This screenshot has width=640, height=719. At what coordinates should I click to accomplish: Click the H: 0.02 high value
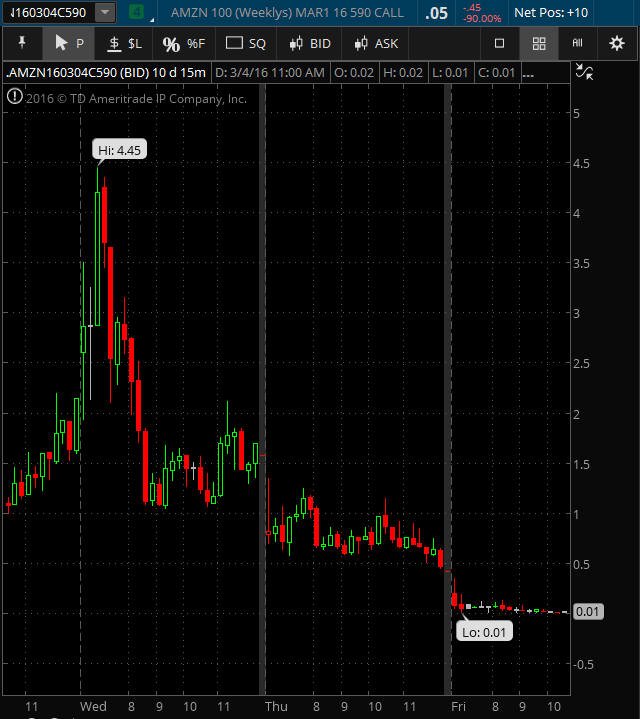click(403, 72)
